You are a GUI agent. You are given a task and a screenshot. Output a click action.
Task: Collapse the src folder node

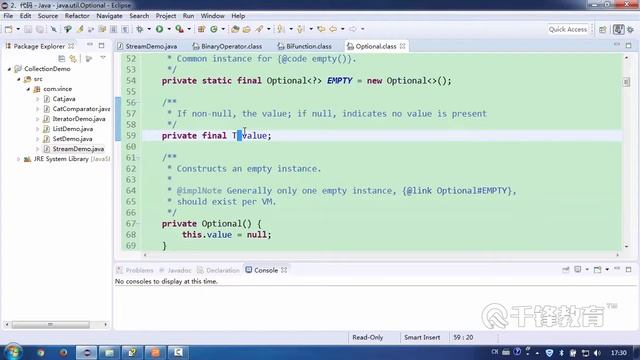pos(19,79)
